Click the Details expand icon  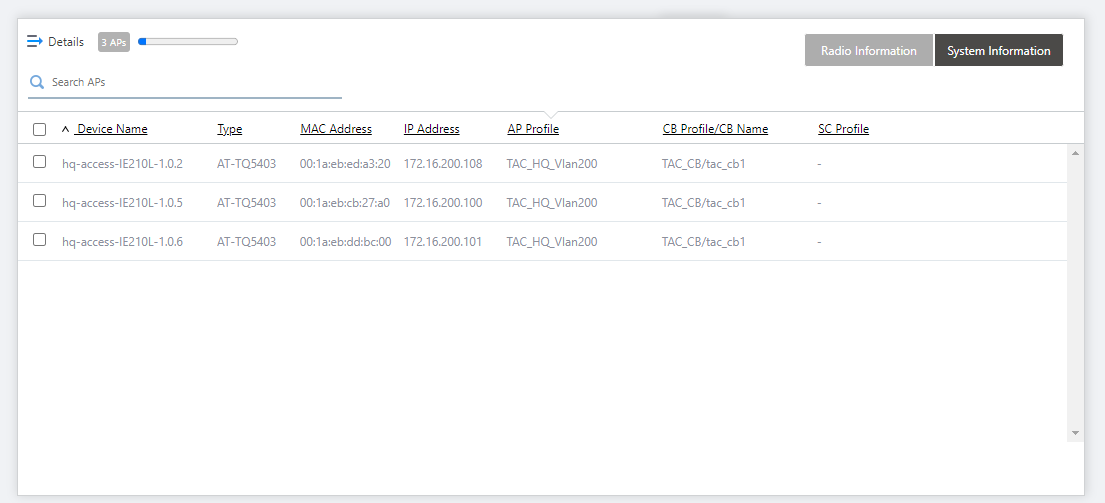click(x=34, y=42)
